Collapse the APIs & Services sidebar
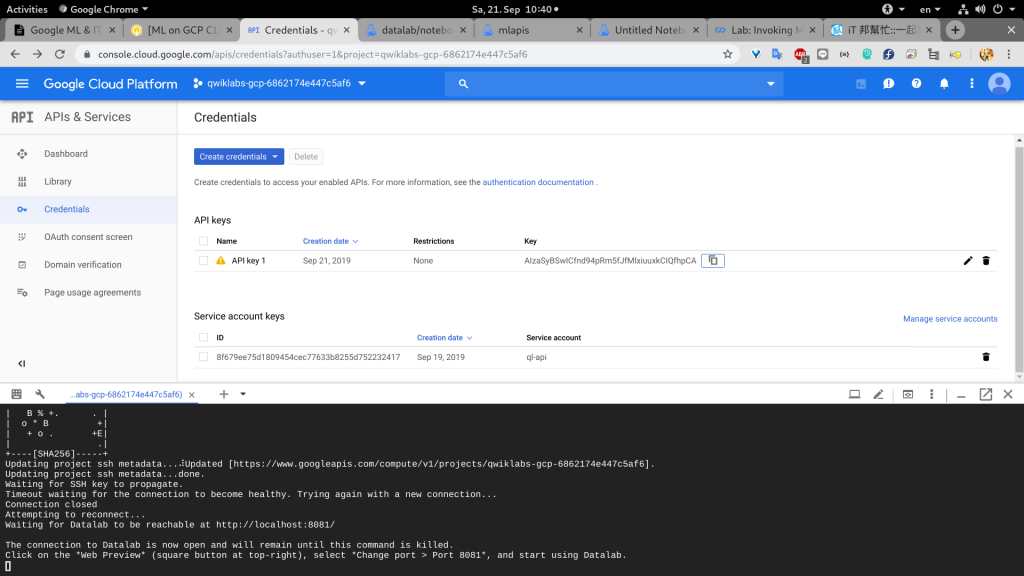1024x576 pixels. (22, 364)
